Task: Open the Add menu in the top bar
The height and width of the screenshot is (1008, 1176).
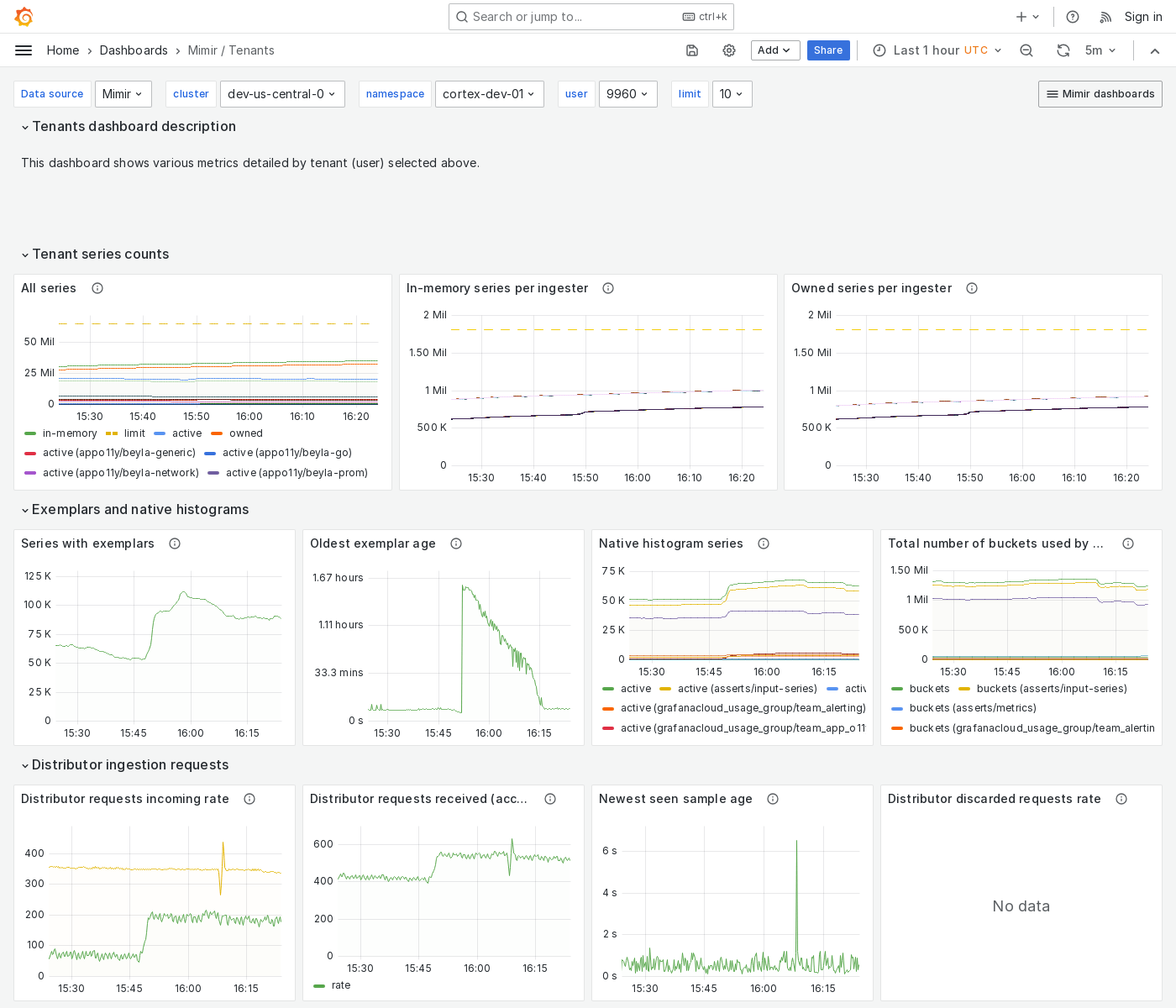Action: pos(774,50)
